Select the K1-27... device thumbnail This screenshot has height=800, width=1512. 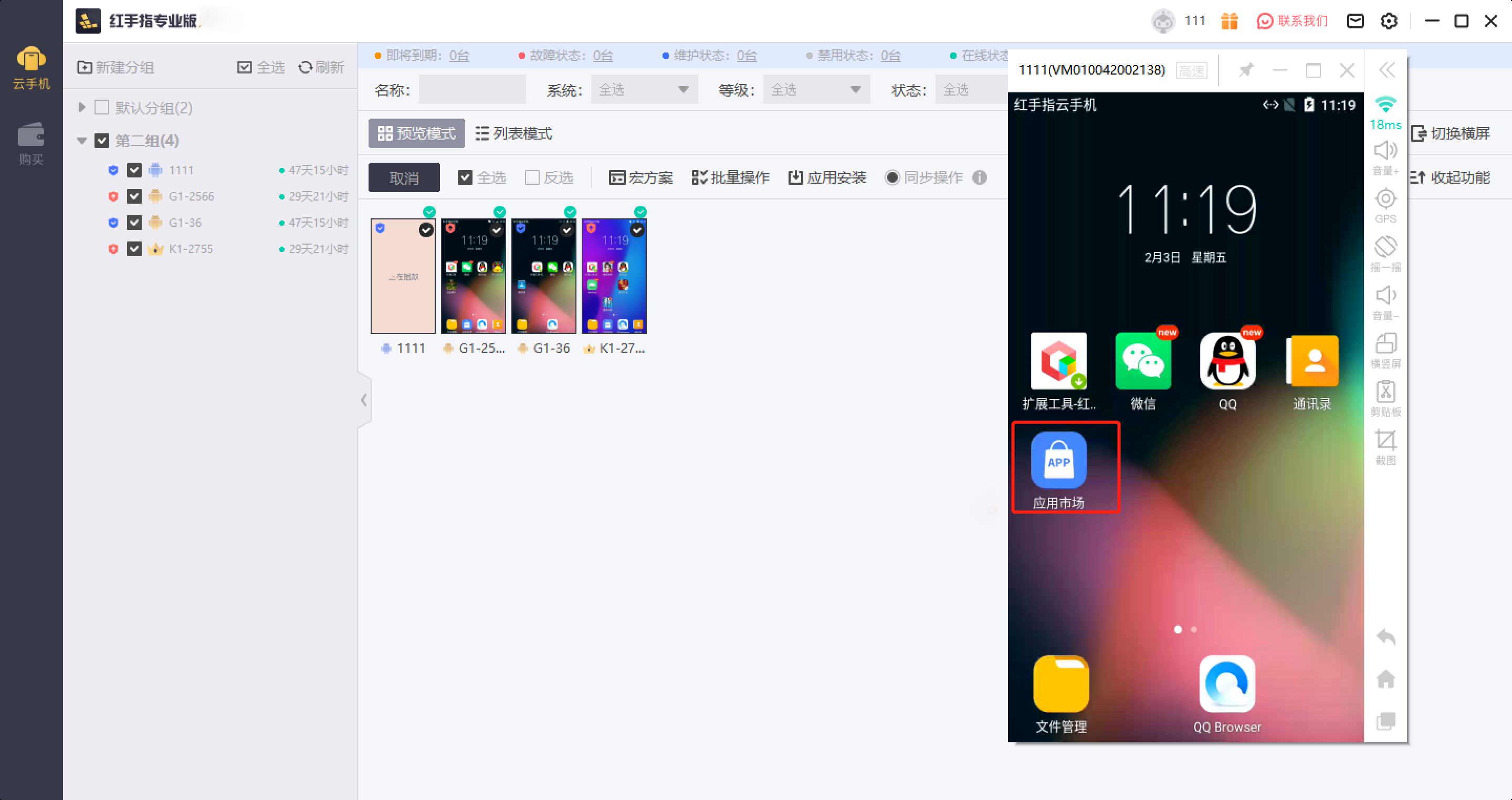pyautogui.click(x=614, y=276)
